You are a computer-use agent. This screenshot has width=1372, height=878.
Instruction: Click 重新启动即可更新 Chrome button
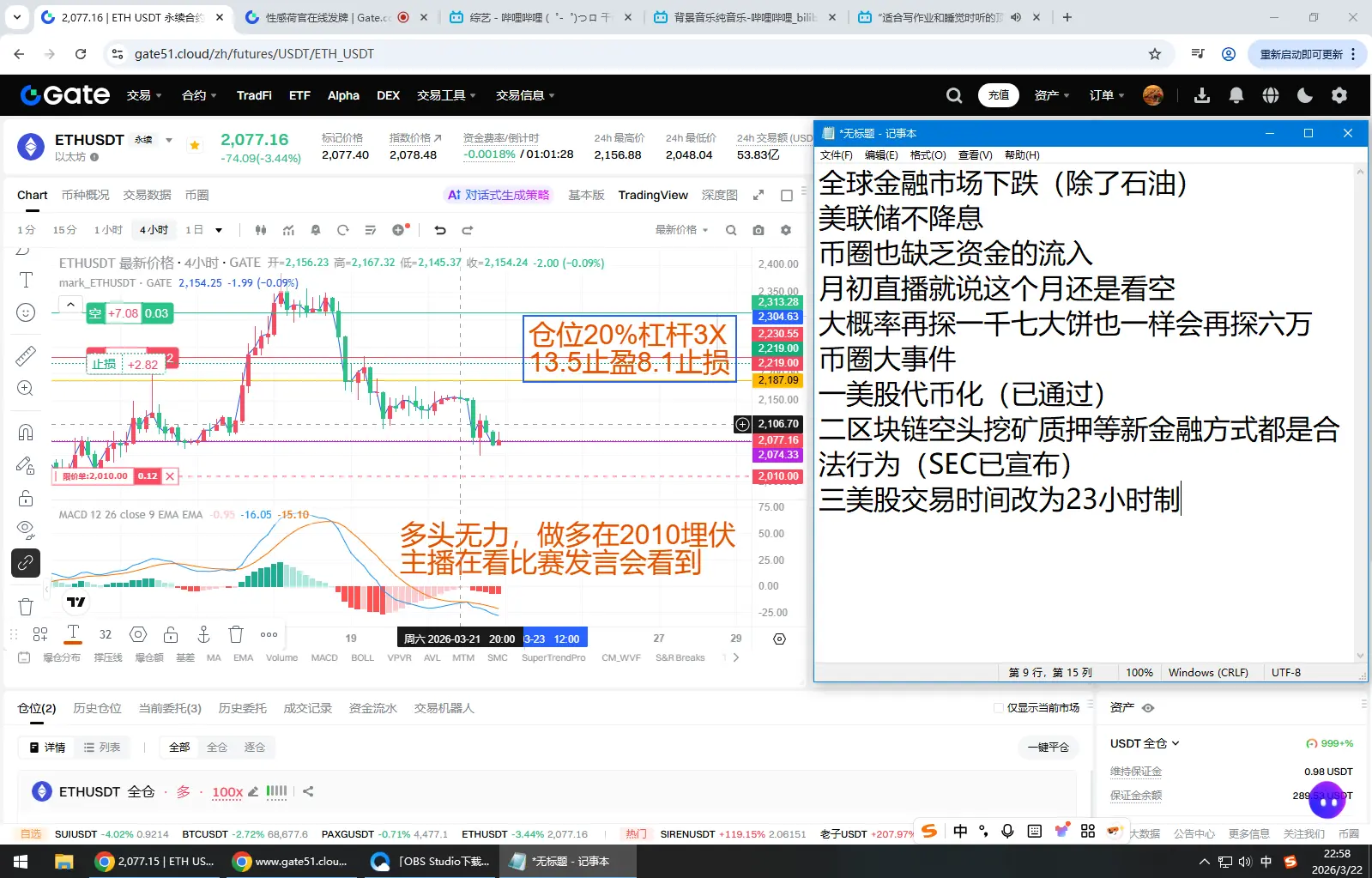[x=1307, y=54]
